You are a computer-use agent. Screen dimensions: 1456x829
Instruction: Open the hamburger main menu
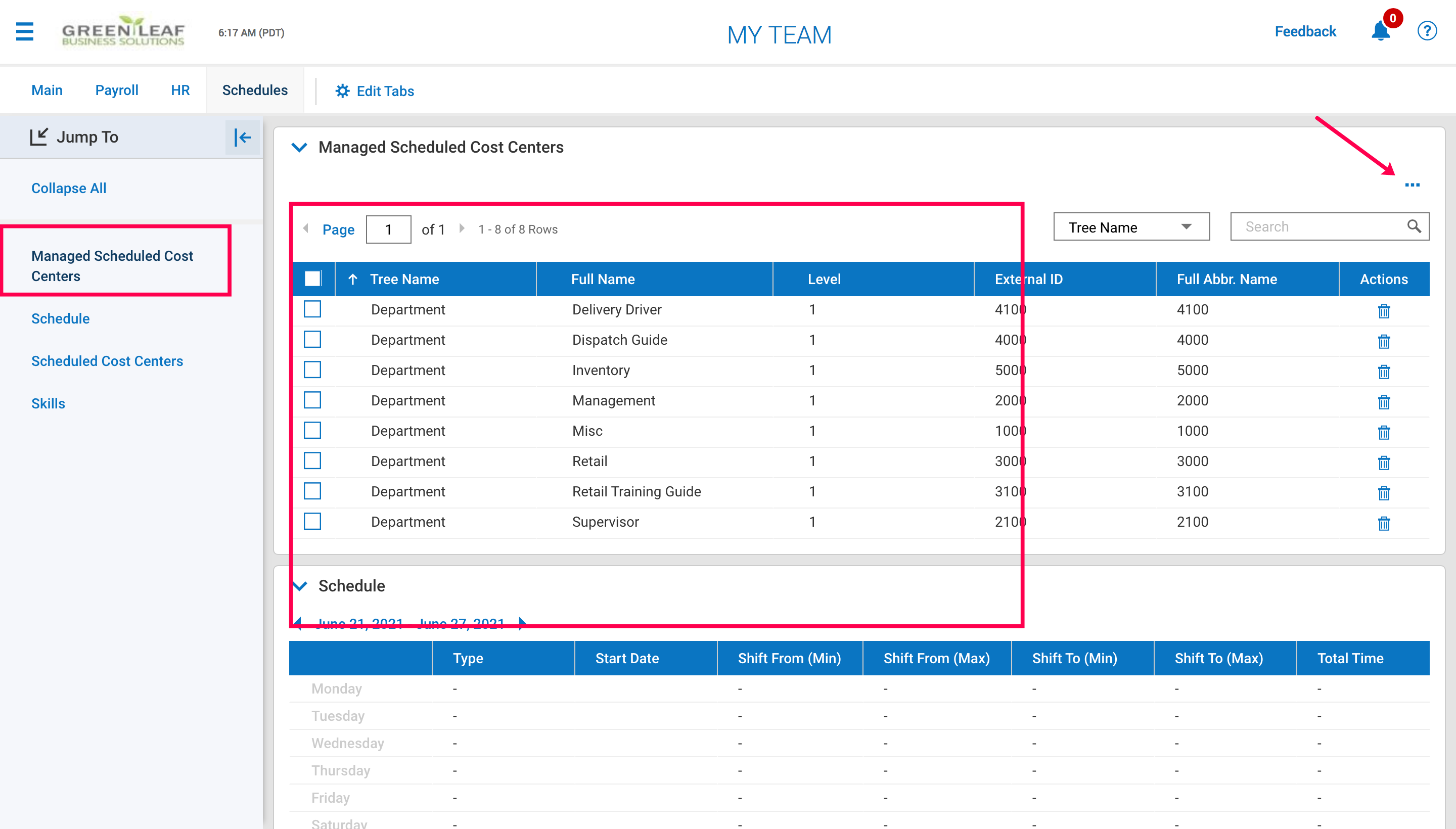24,31
